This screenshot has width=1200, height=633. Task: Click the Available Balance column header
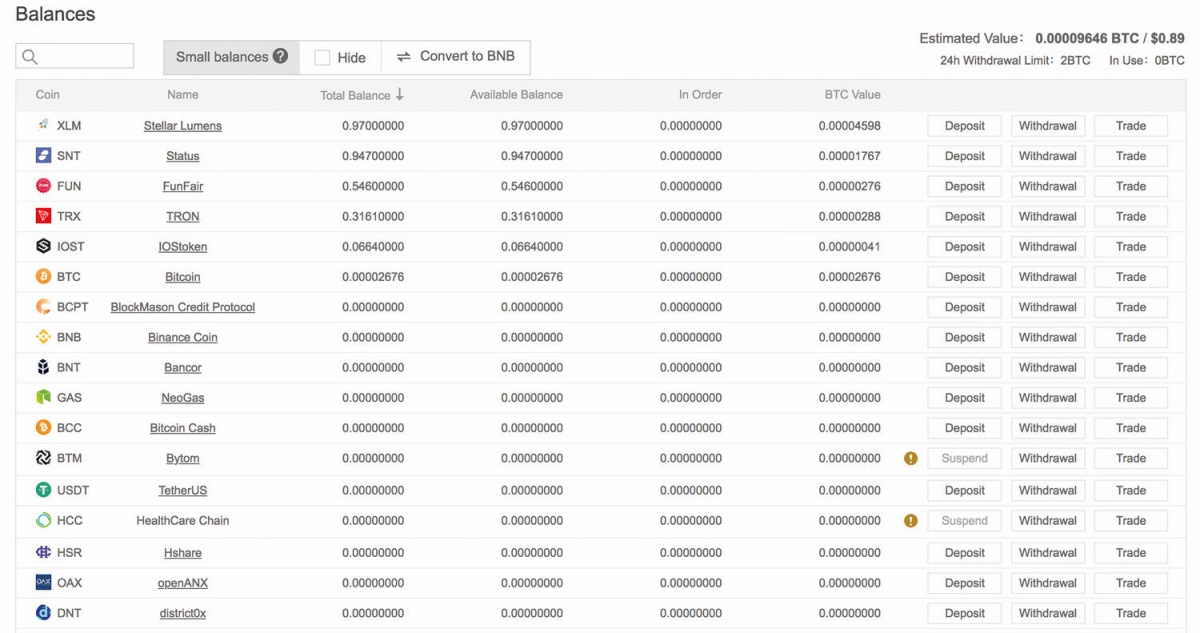pos(516,95)
